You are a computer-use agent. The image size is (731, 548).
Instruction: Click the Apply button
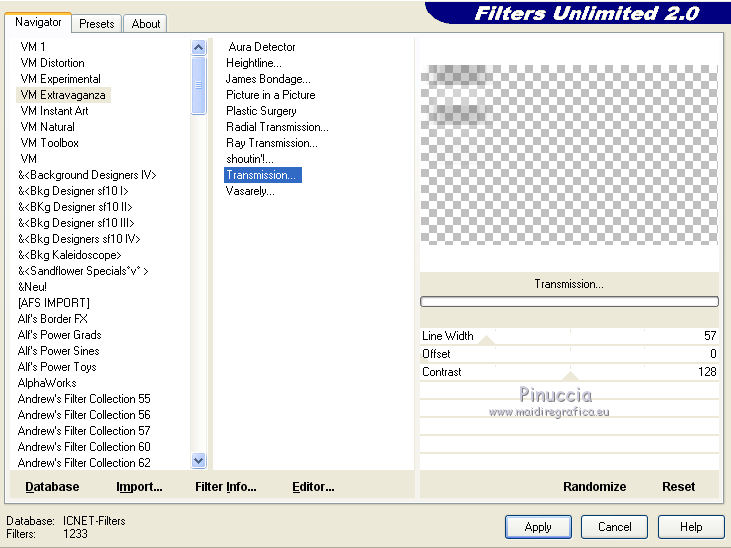tap(538, 527)
